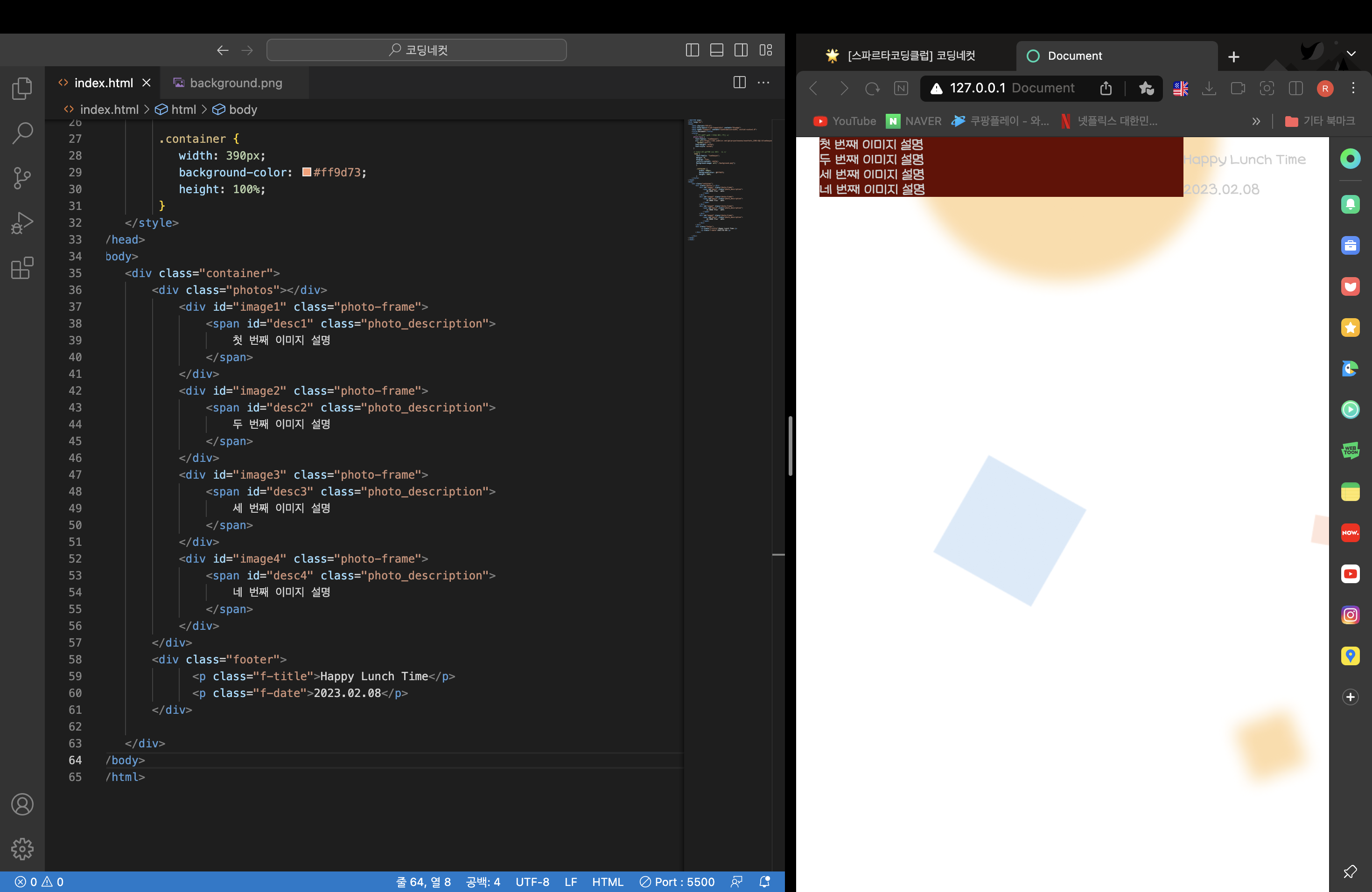Open the browser profile R avatar
1372x892 pixels.
click(1325, 88)
